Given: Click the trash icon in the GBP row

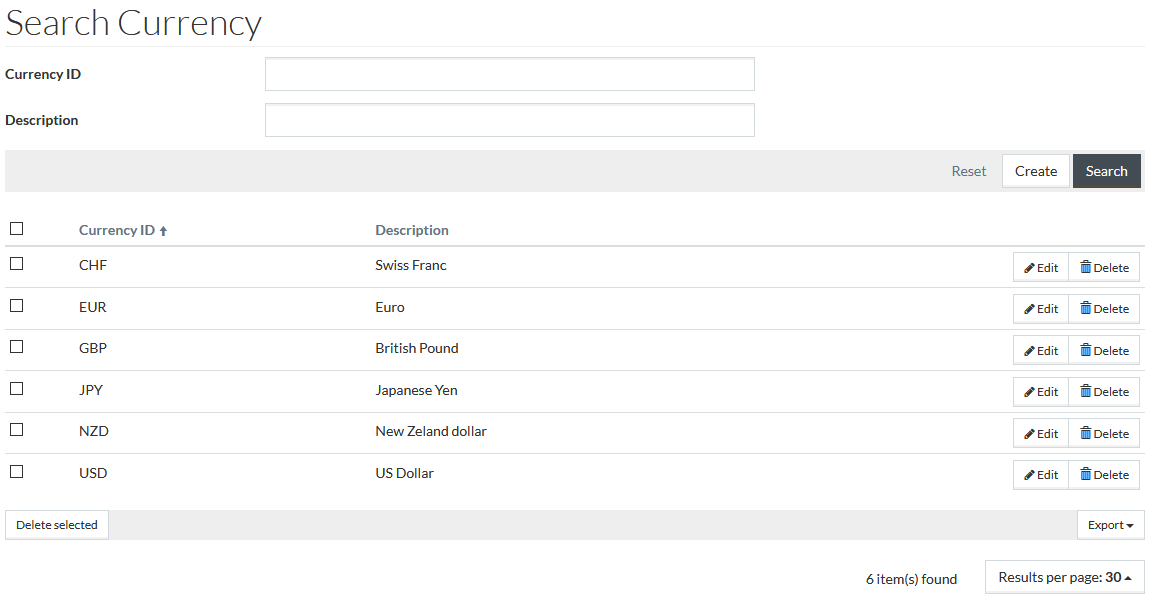Looking at the screenshot, I should 1085,350.
